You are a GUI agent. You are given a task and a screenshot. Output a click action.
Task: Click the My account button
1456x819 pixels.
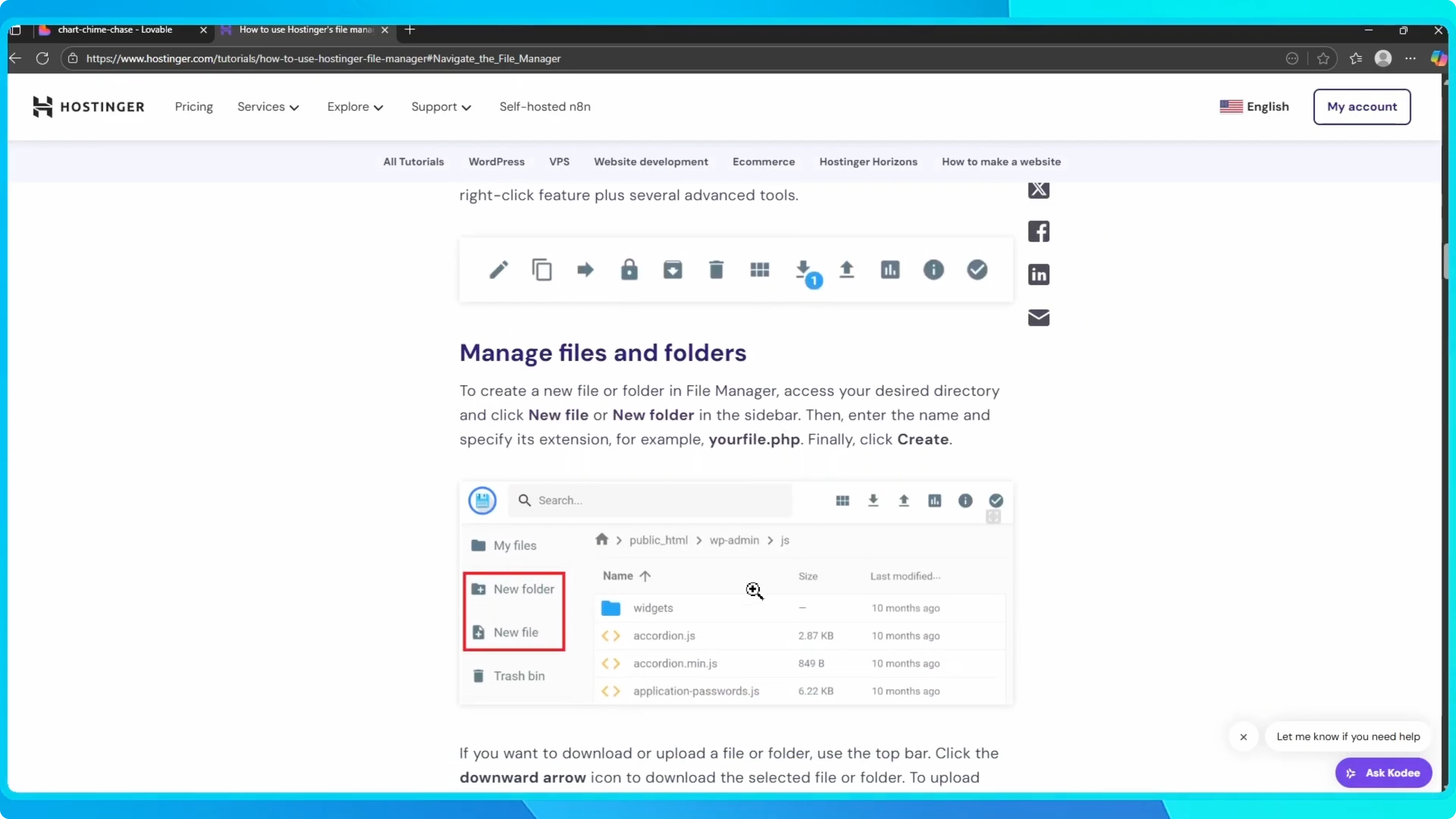click(1361, 107)
